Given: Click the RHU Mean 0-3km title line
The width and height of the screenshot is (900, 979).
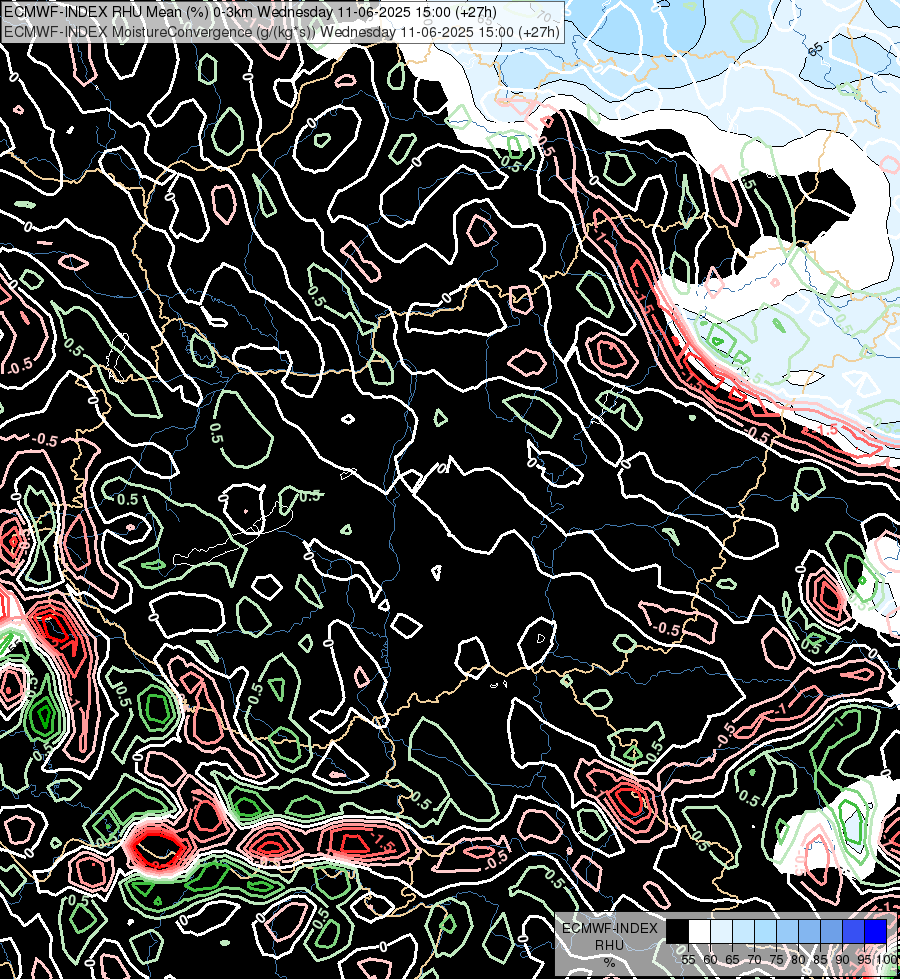Looking at the screenshot, I should point(250,12).
